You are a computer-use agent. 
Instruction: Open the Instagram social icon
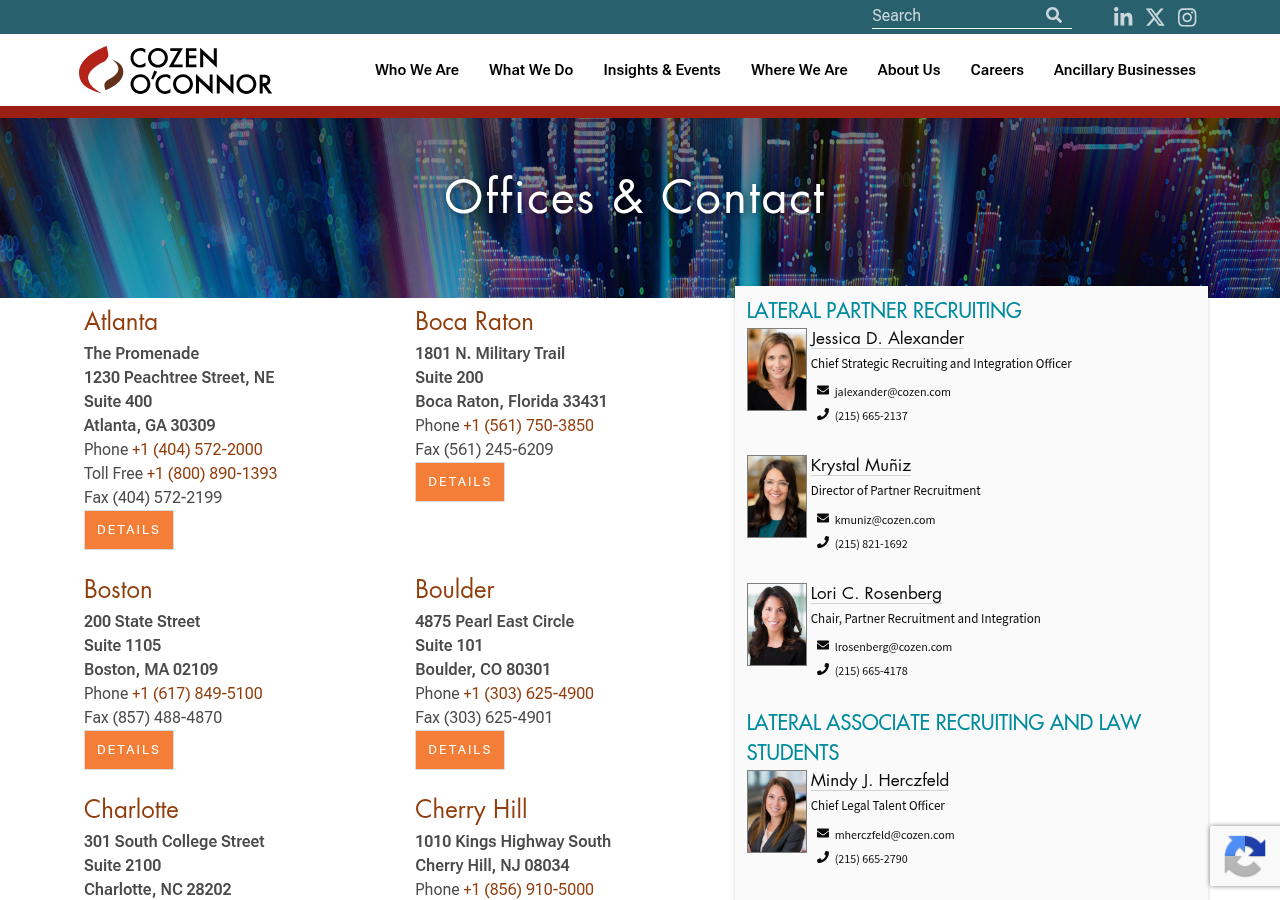tap(1187, 17)
